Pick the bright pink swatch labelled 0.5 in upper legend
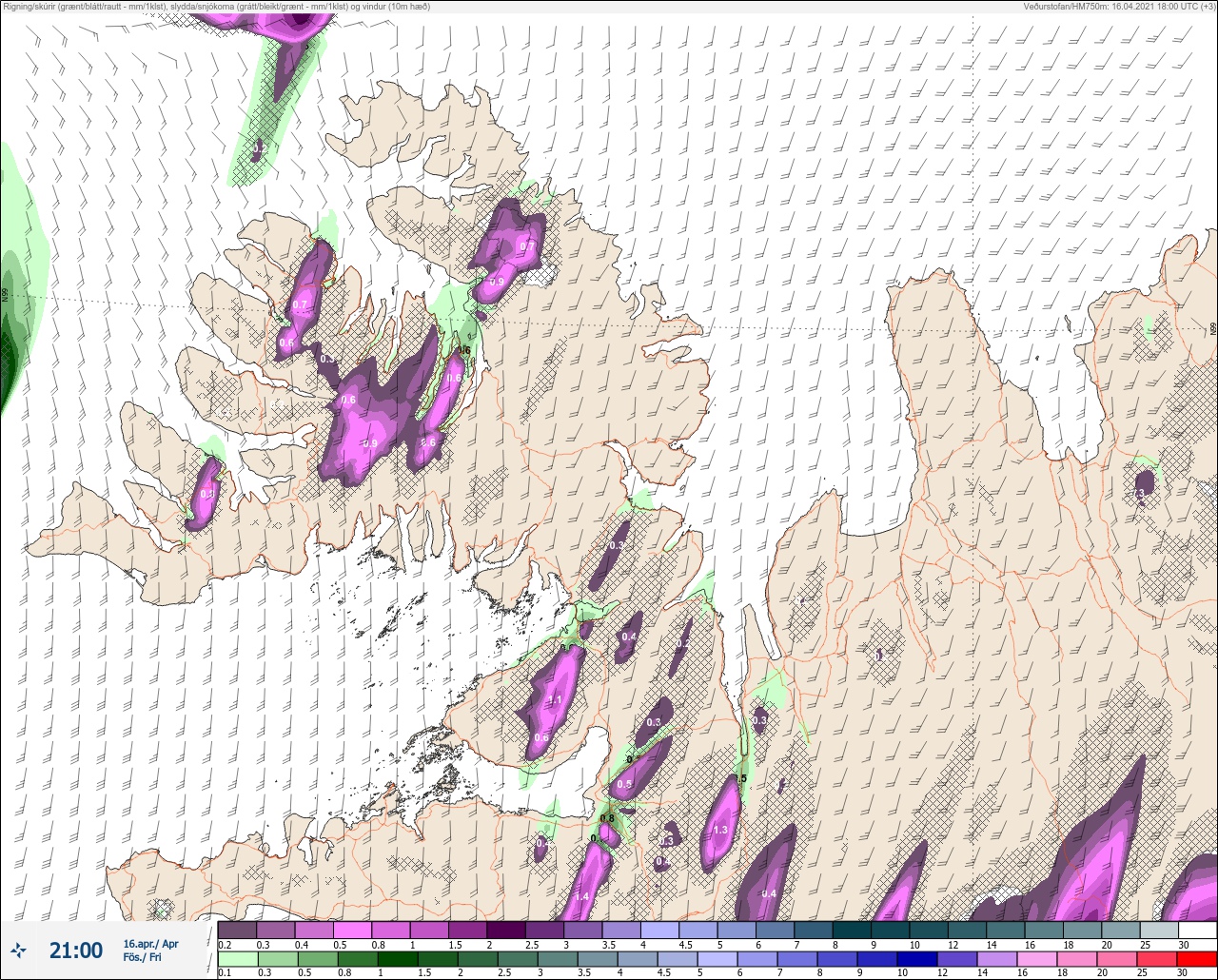 (352, 930)
